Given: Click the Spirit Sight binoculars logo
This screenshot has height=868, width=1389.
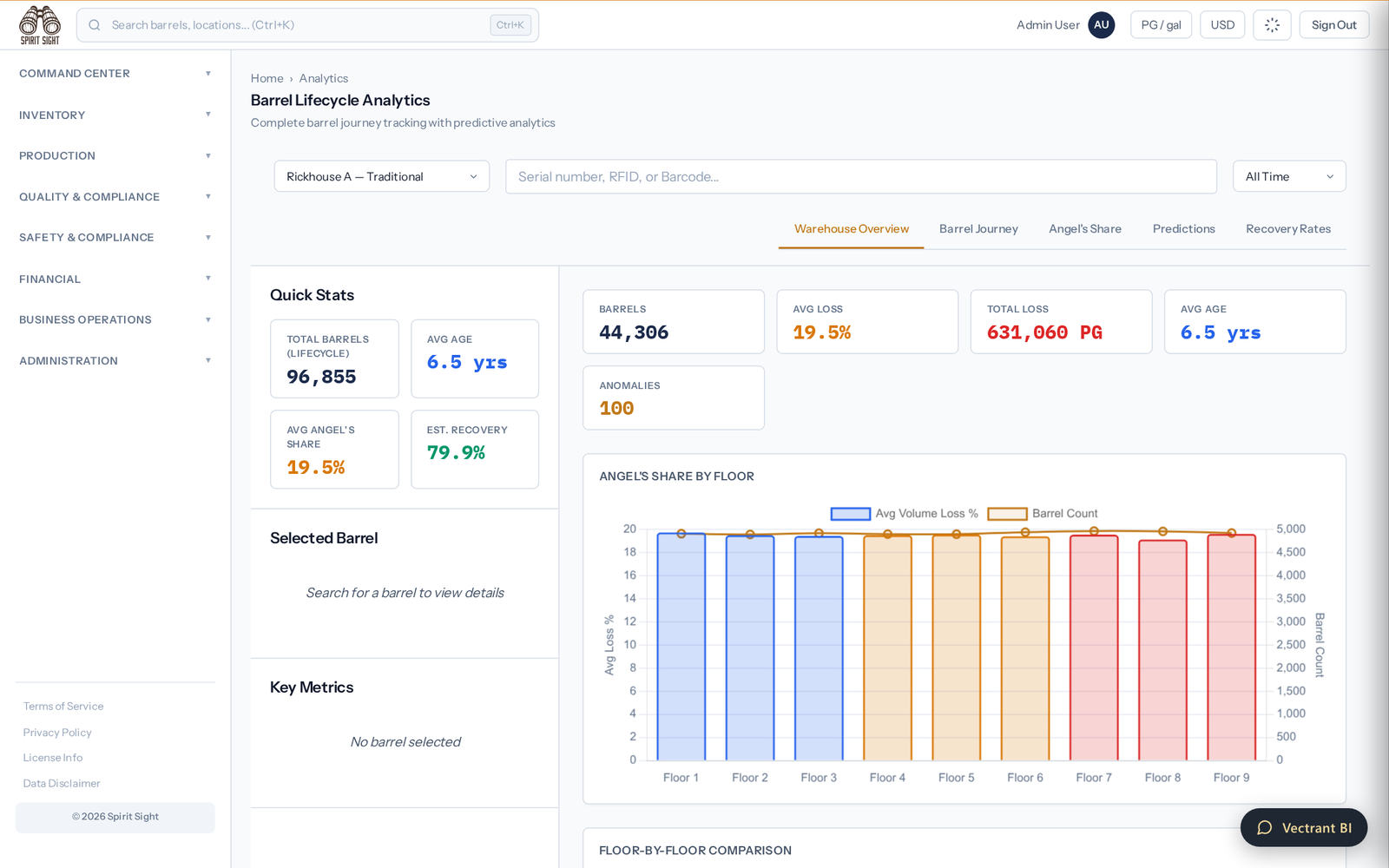Looking at the screenshot, I should [40, 25].
